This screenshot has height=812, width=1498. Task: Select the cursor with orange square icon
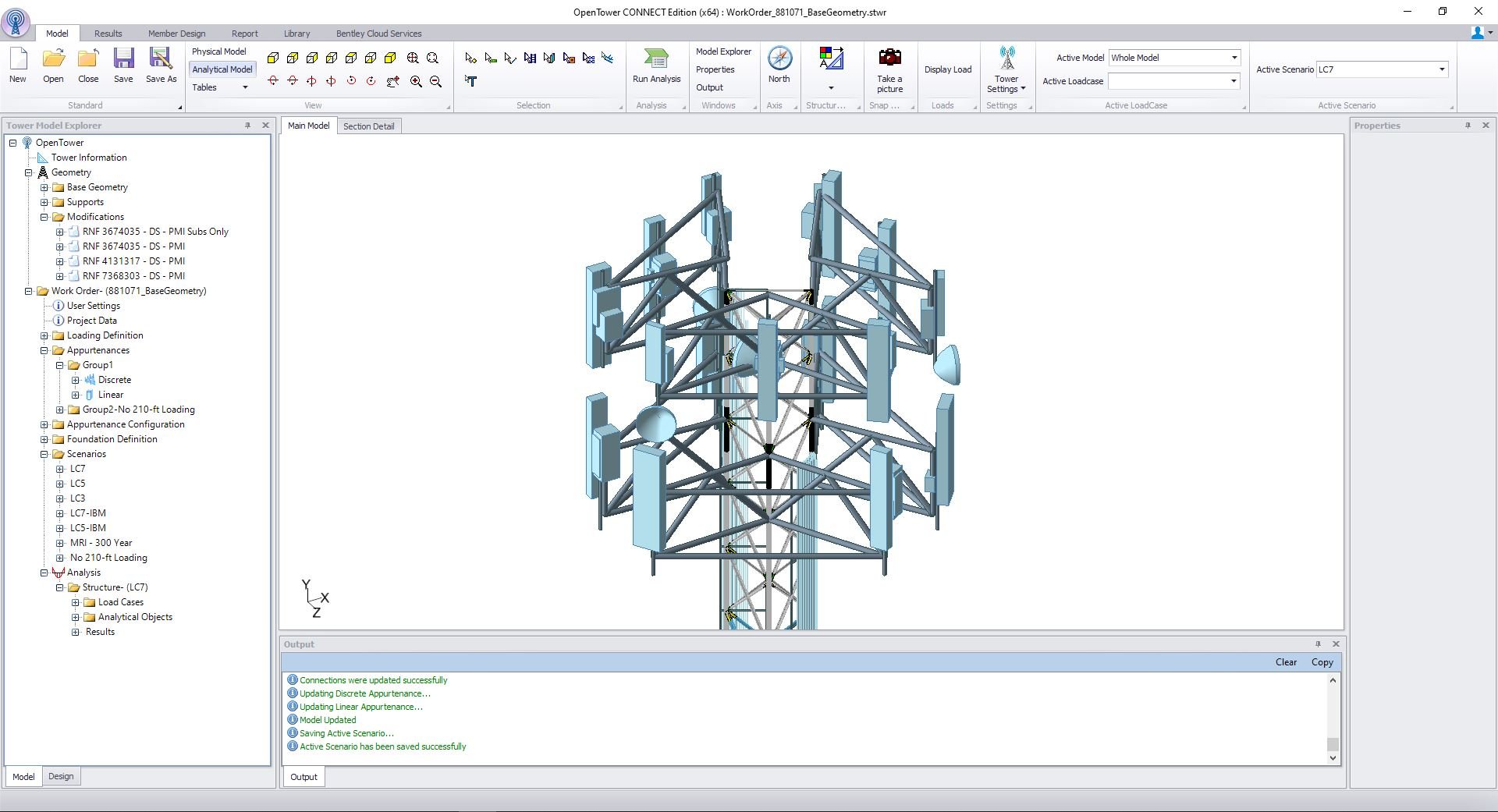(x=569, y=58)
